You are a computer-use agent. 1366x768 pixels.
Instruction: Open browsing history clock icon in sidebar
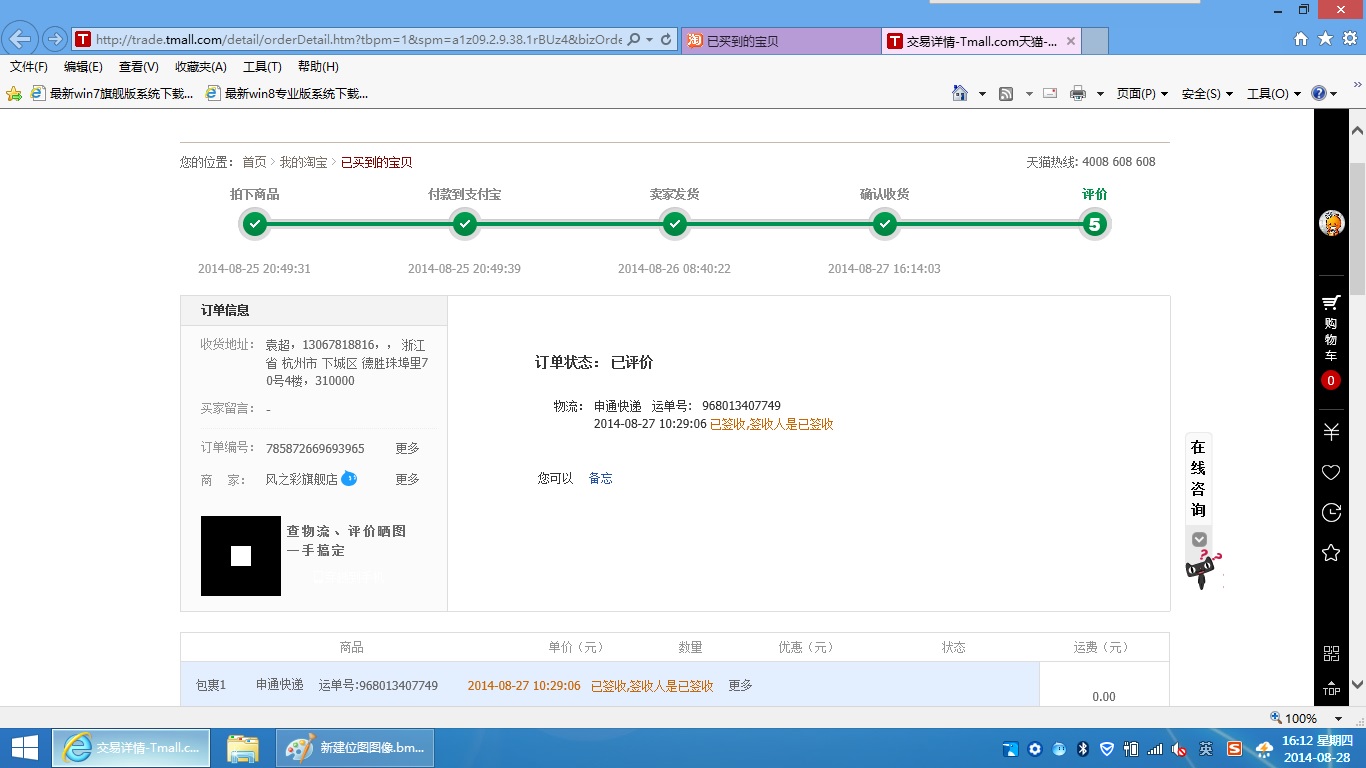pyautogui.click(x=1331, y=512)
